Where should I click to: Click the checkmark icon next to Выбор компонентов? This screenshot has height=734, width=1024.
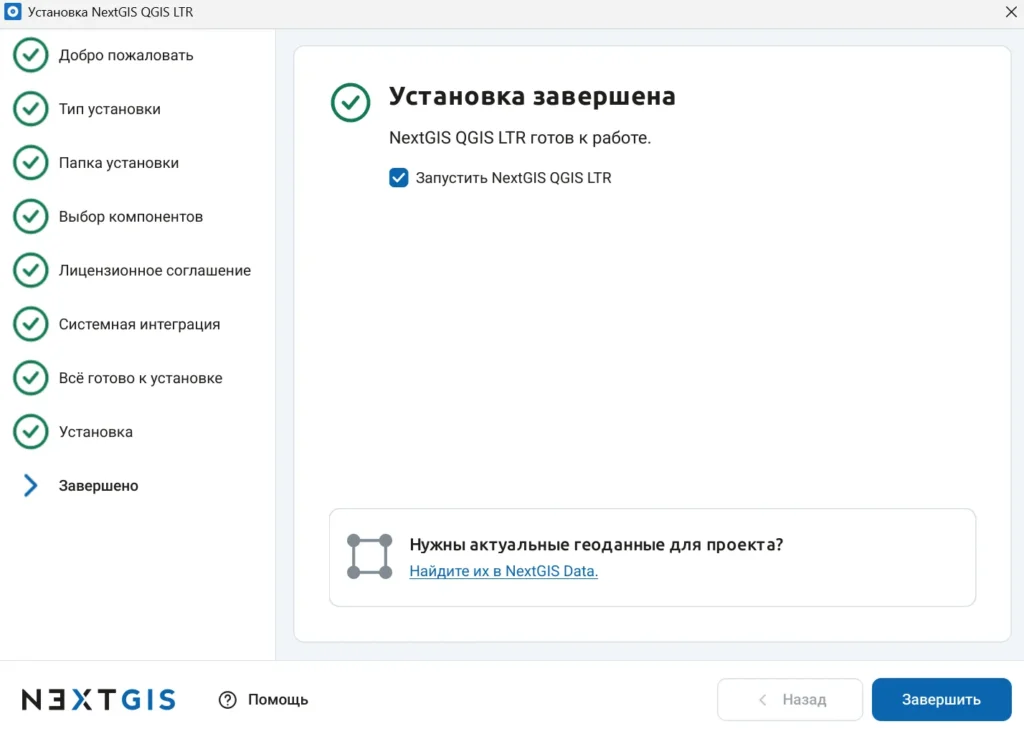pos(30,216)
